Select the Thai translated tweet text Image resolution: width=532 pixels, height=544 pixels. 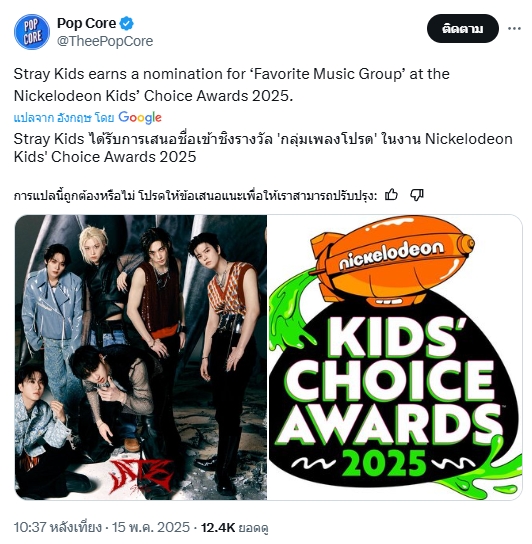263,148
